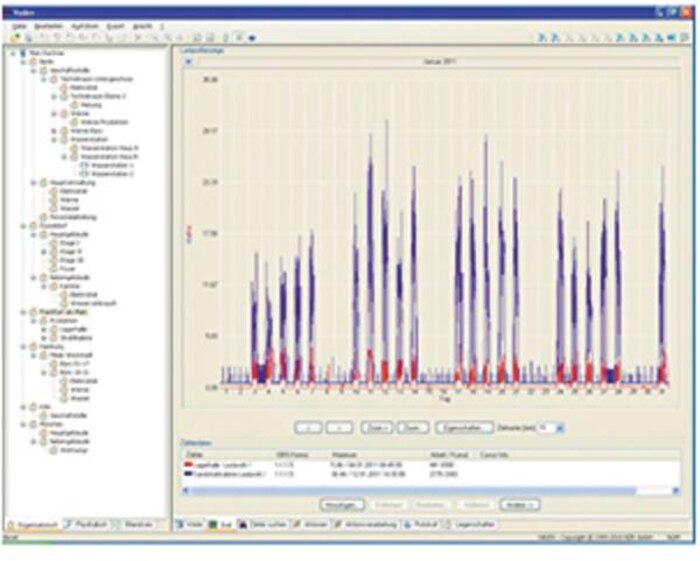Click right arrow of meter list scrollbar

click(x=675, y=490)
